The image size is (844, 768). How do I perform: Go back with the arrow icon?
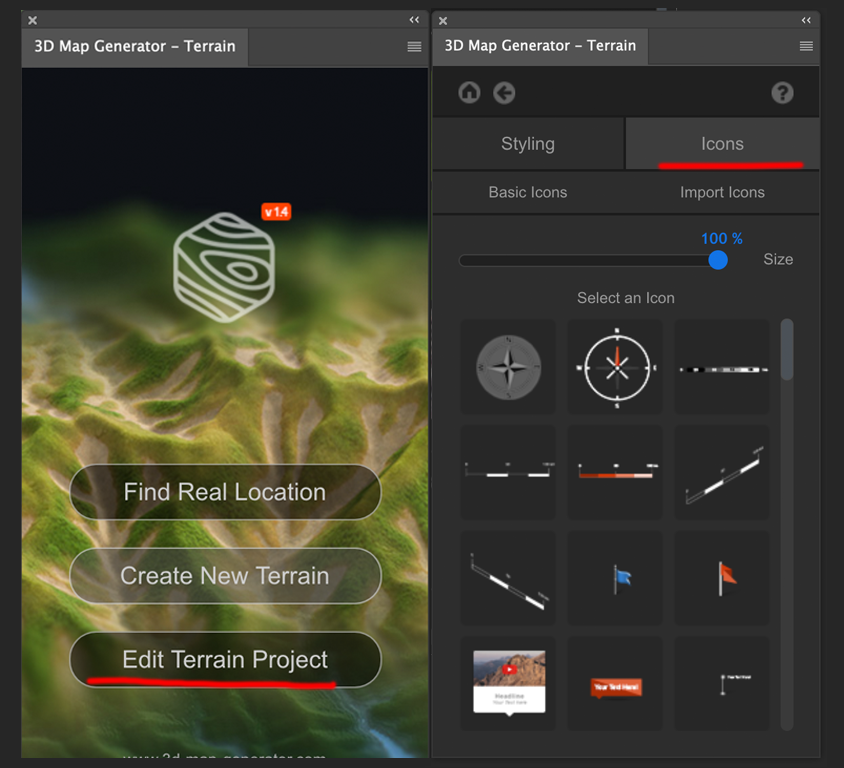point(504,93)
